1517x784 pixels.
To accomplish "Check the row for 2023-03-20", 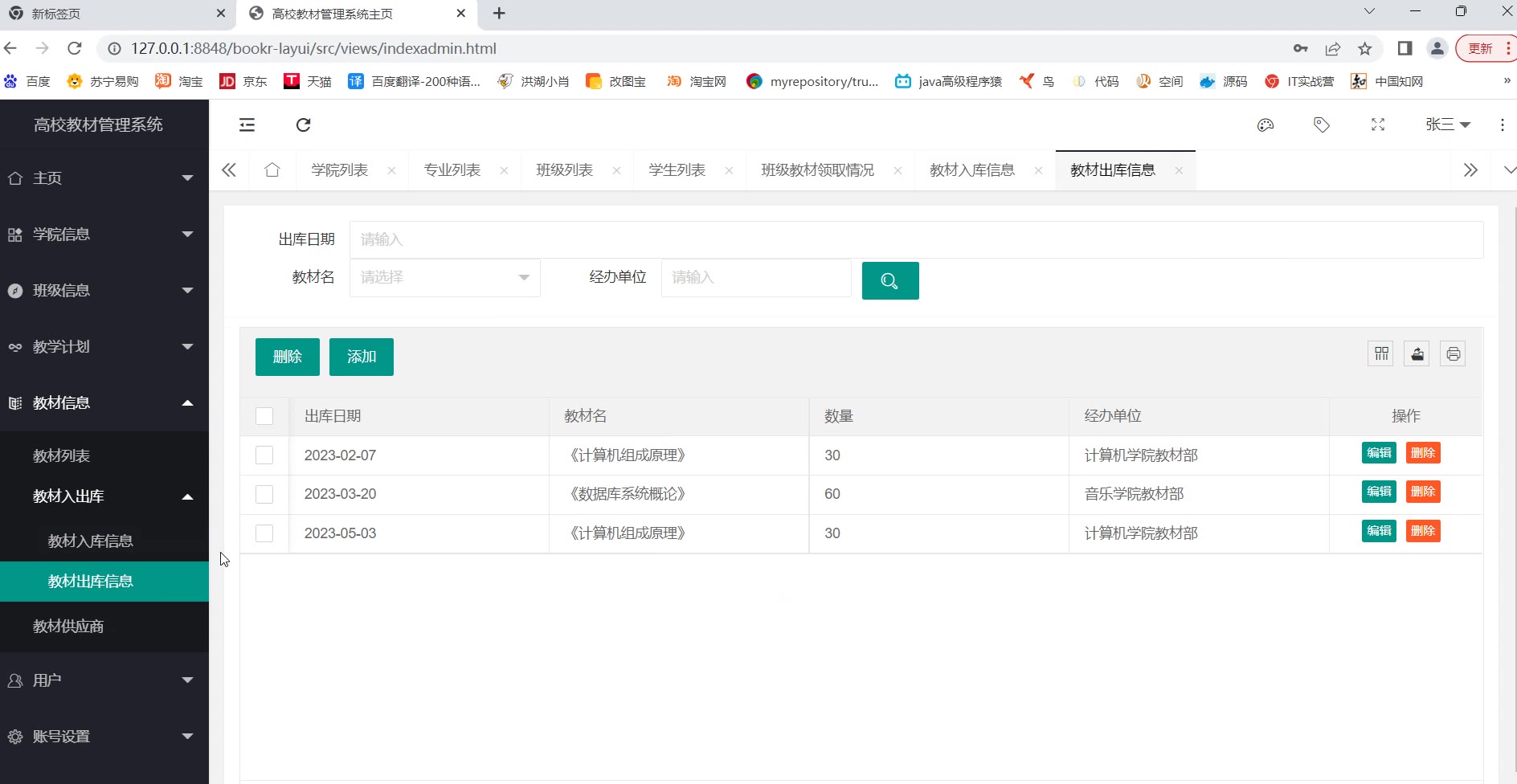I will pos(264,494).
